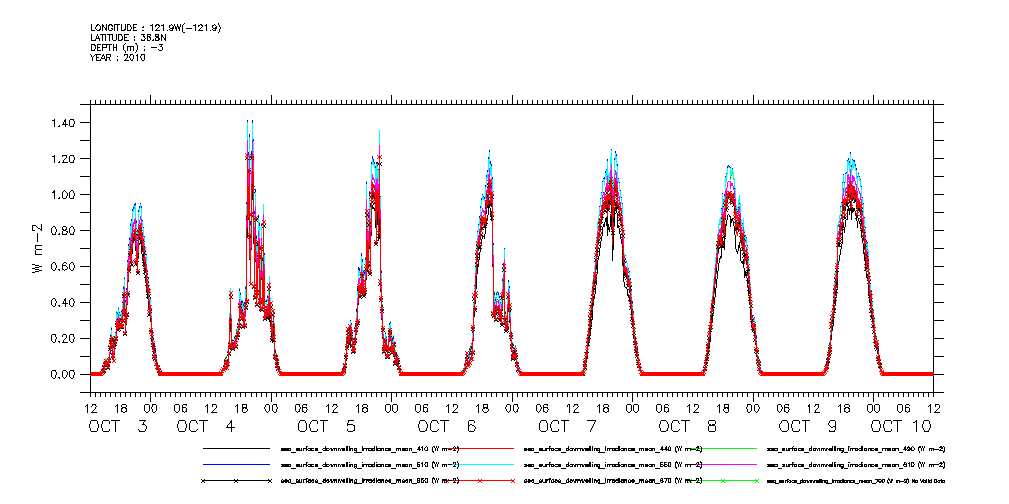Image resolution: width=1009 pixels, height=504 pixels.
Task: Click the OCT 5 date label
Action: click(328, 426)
